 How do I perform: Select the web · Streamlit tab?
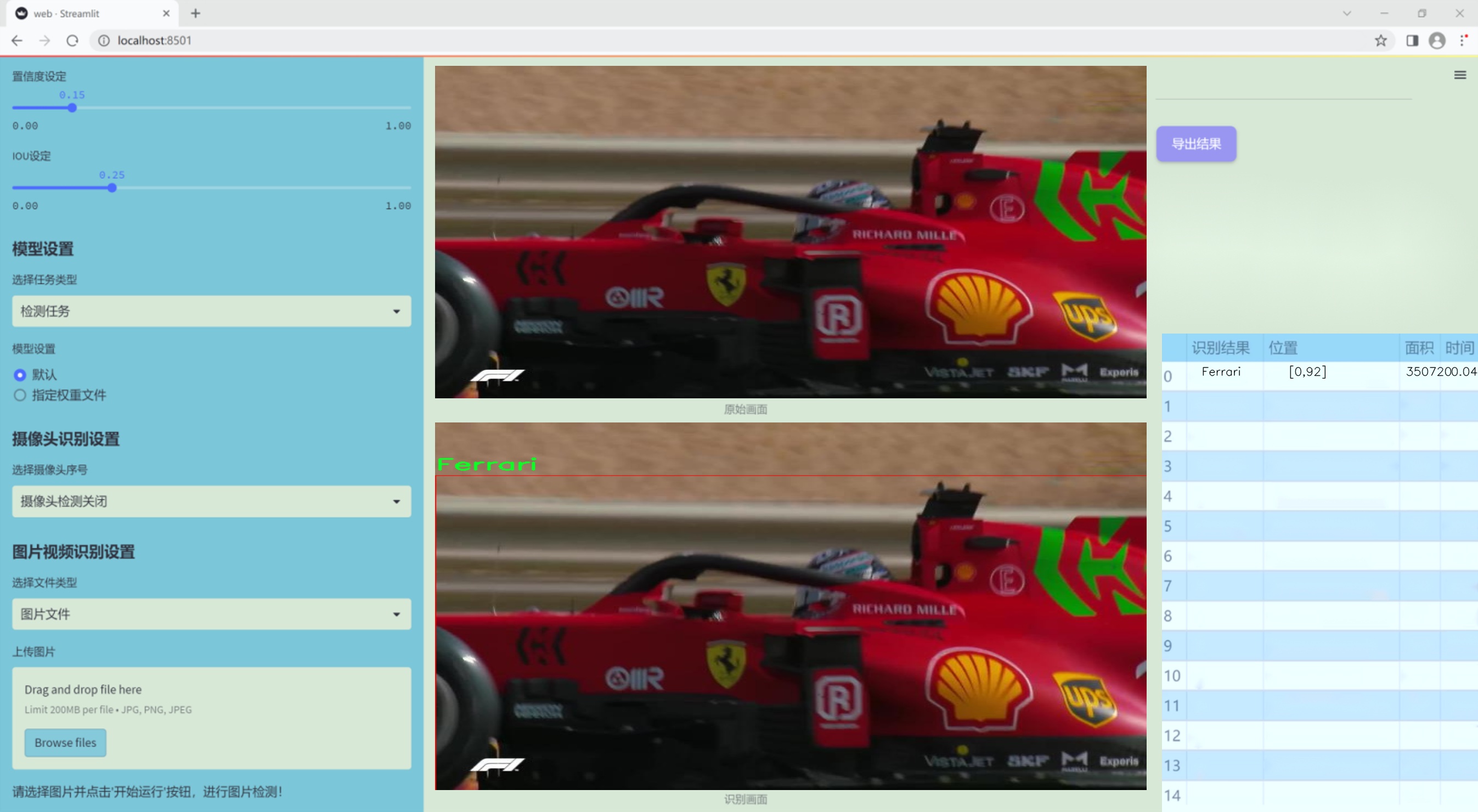pos(92,13)
